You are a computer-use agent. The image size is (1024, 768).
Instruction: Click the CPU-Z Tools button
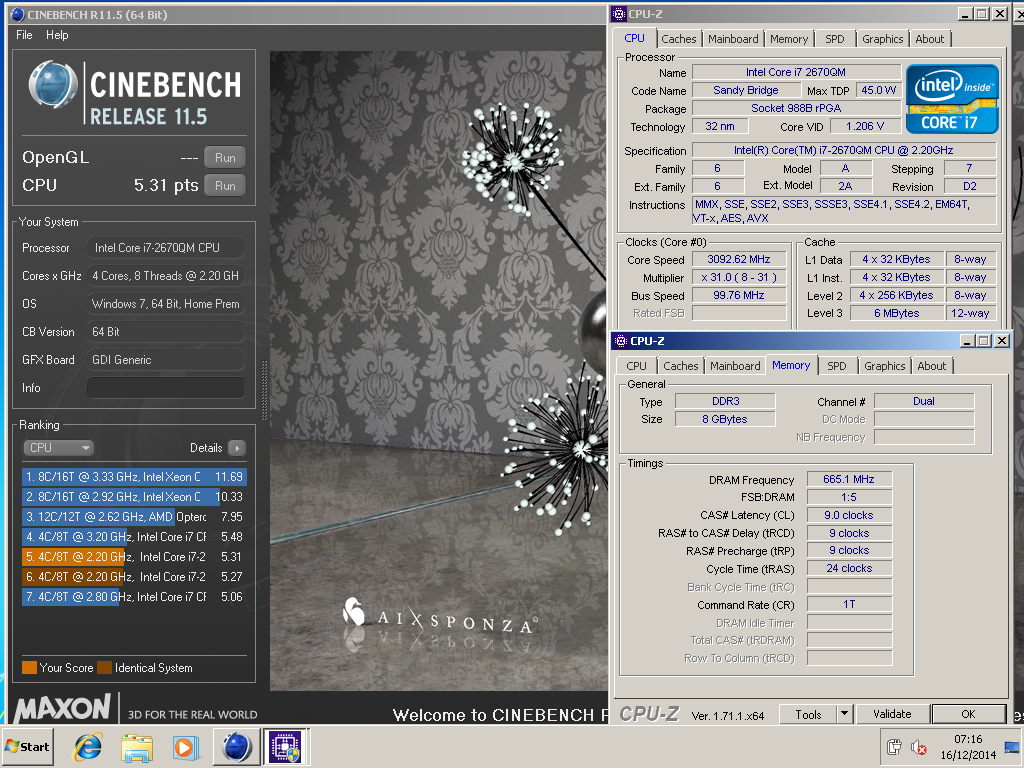808,714
